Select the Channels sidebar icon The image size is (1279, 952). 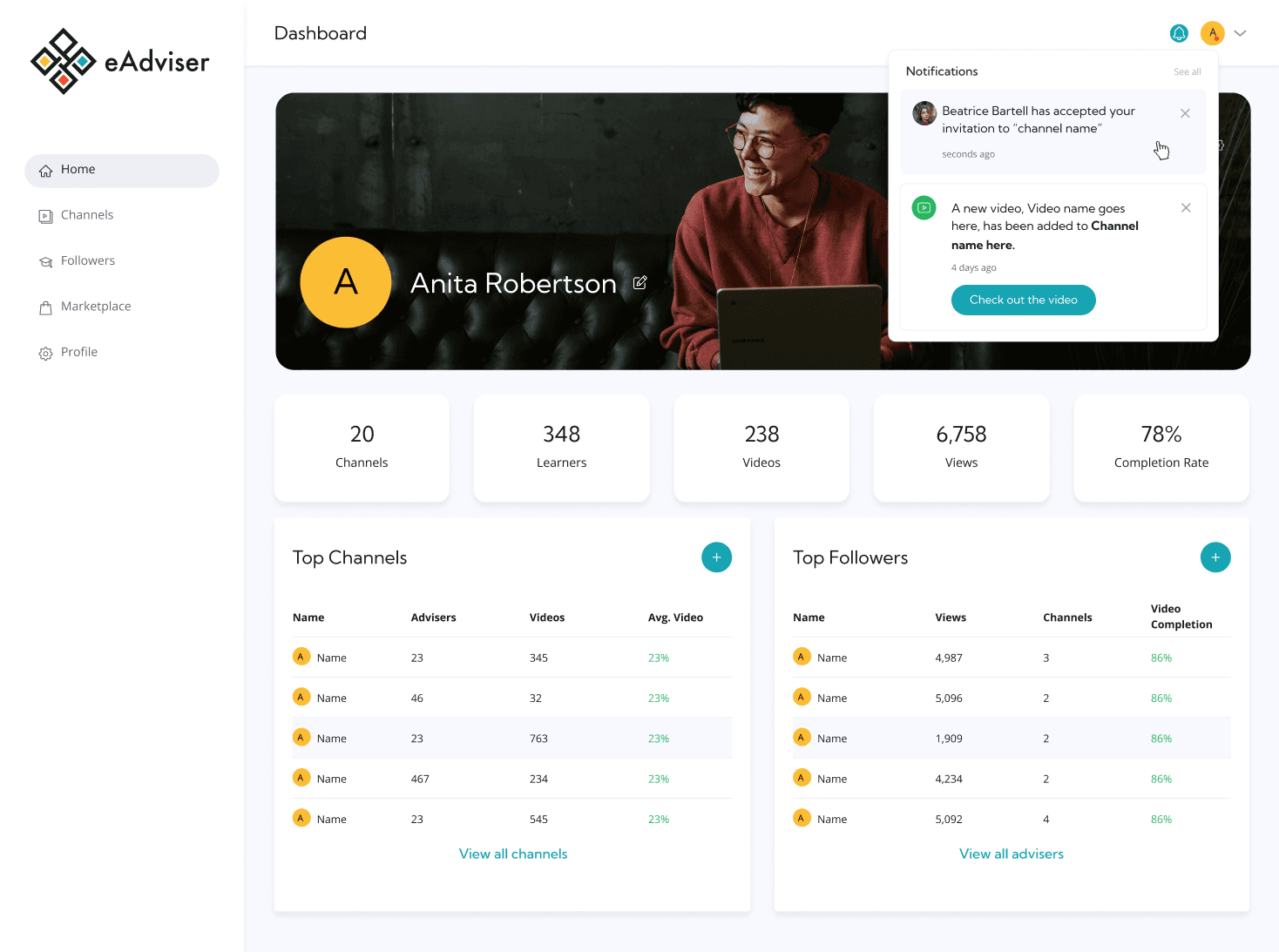[x=45, y=216]
